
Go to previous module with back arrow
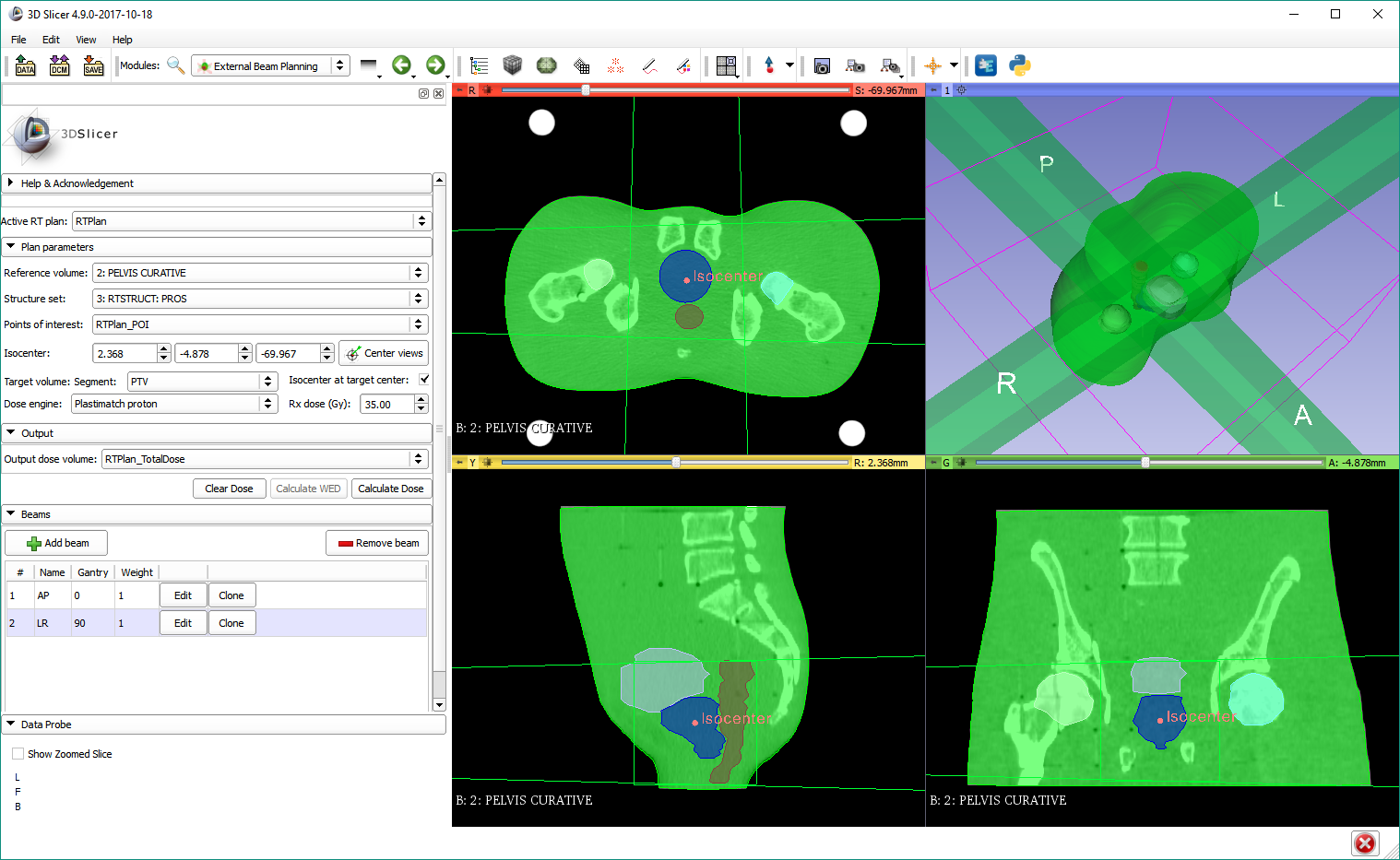click(401, 65)
